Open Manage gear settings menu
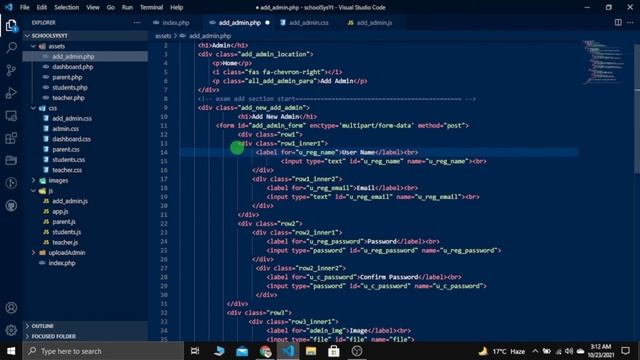The height and width of the screenshot is (360, 640). pyautogui.click(x=11, y=330)
